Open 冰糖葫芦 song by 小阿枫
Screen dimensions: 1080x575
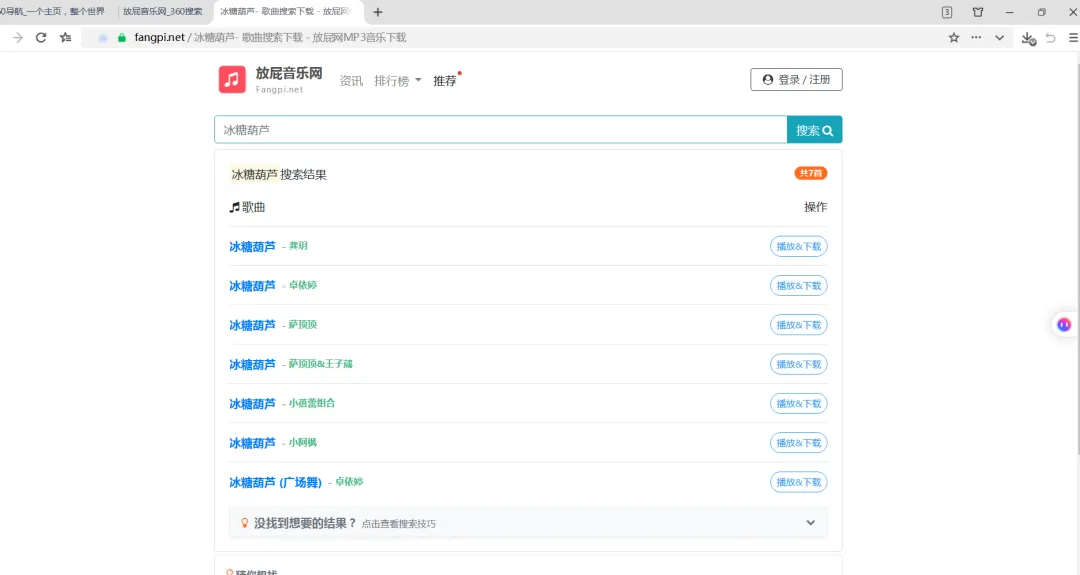tap(252, 443)
